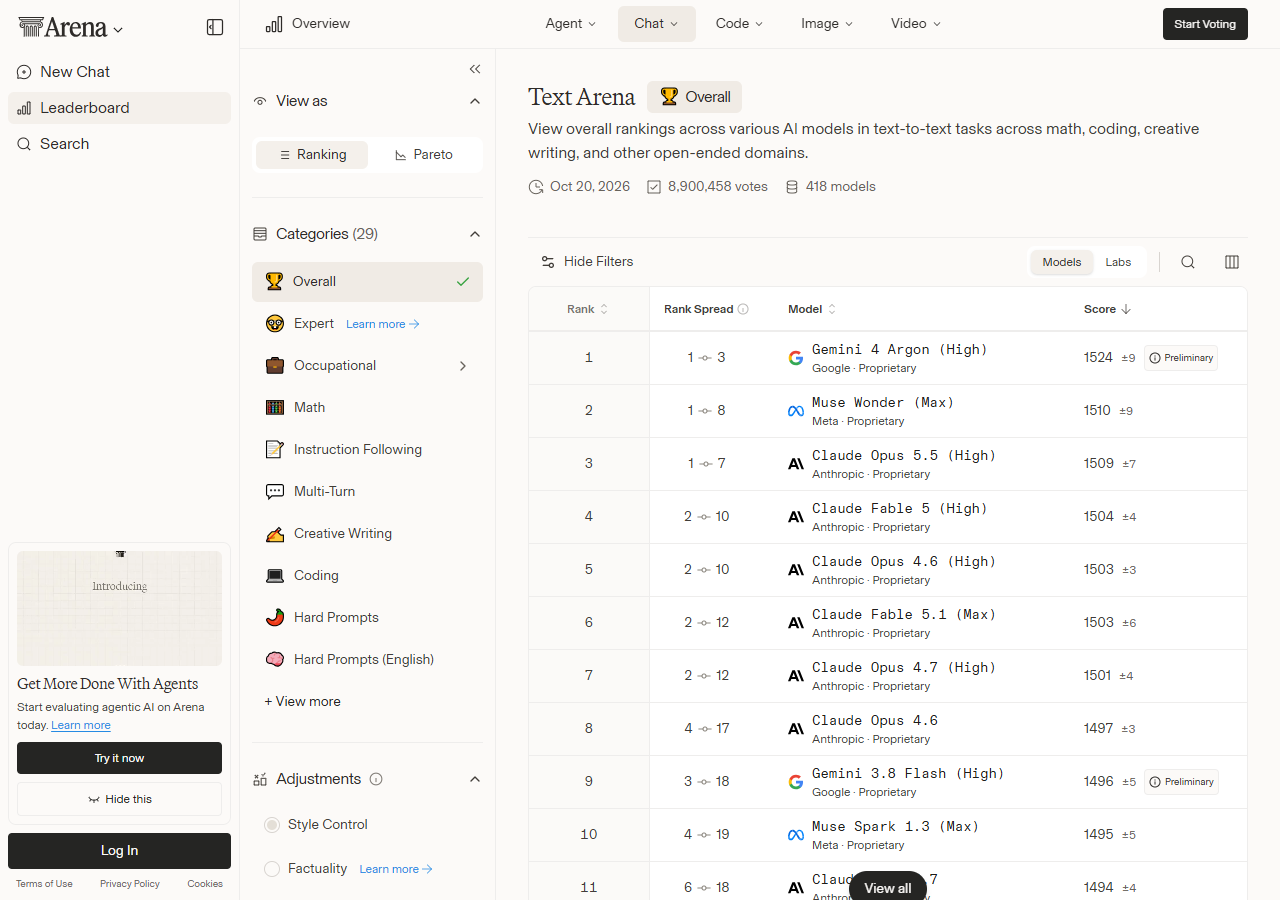
Task: Click the Model column sort icon
Action: pyautogui.click(x=832, y=309)
